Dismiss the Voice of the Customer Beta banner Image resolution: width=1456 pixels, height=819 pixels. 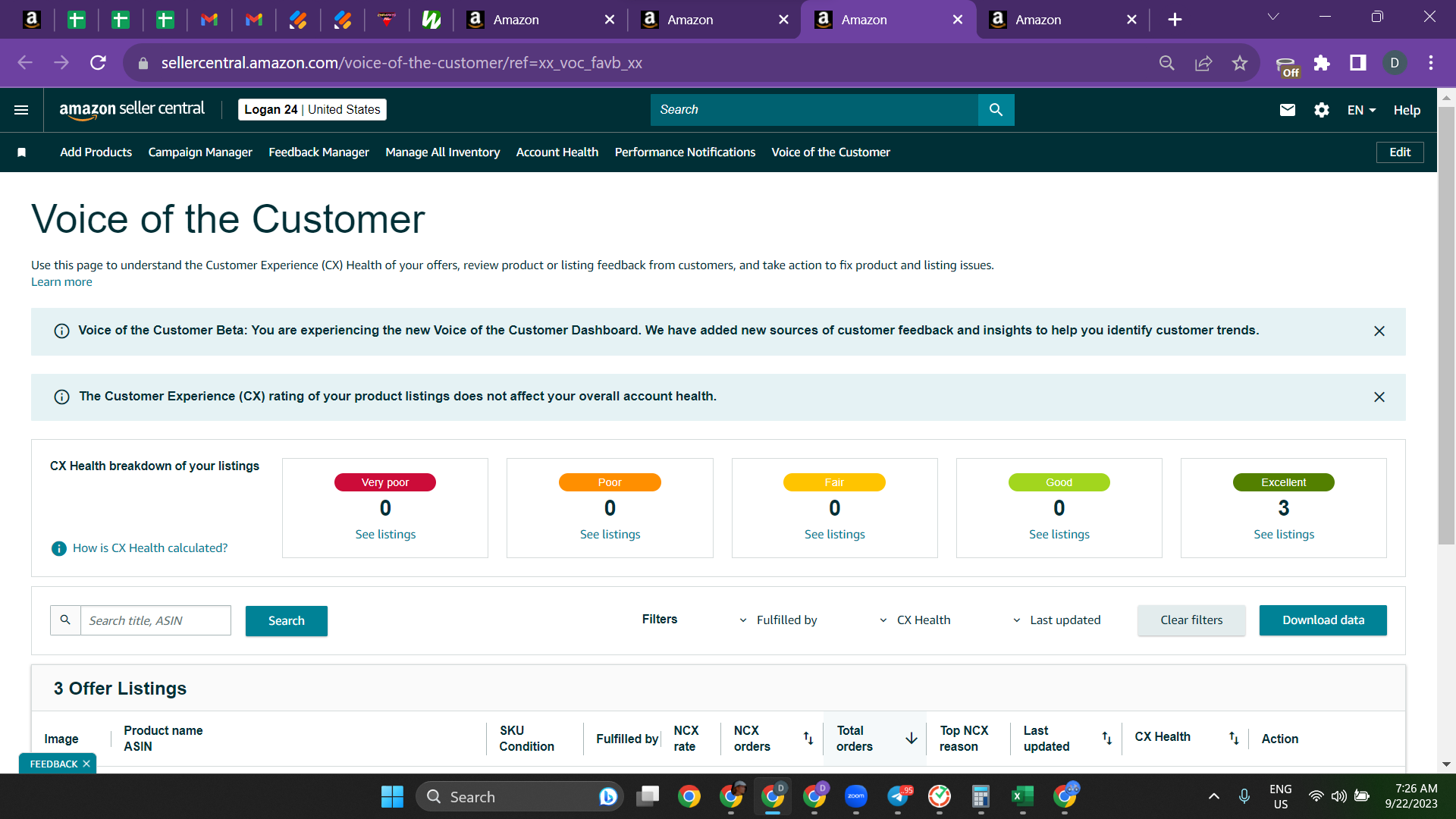(1379, 331)
